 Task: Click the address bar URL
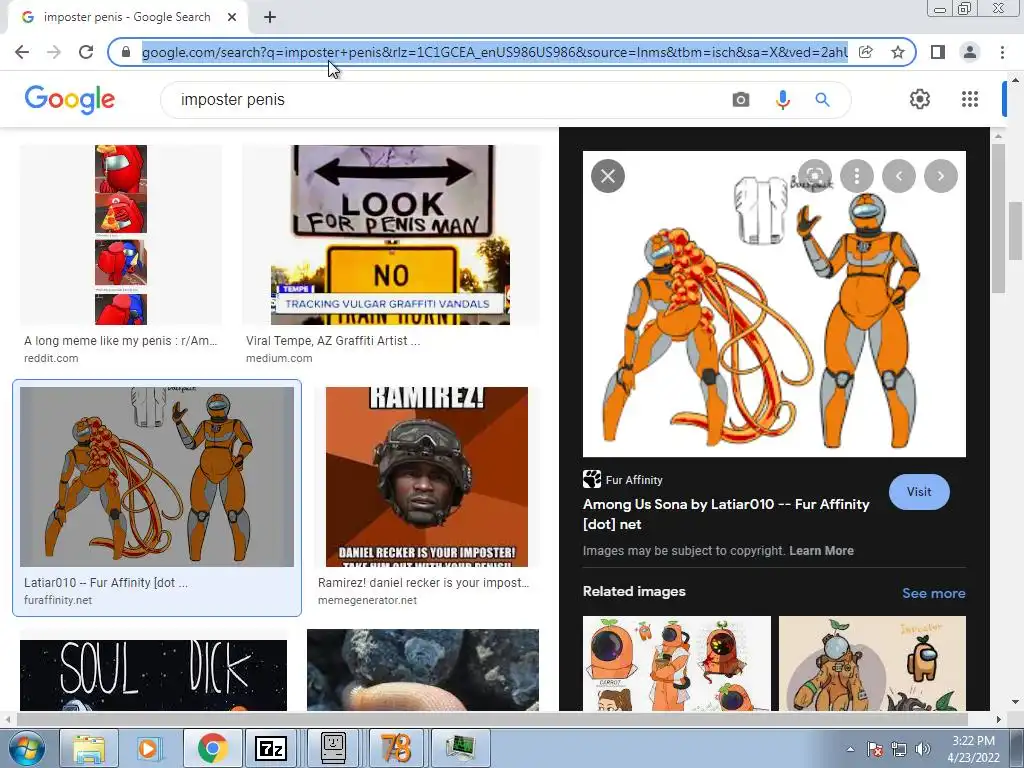(494, 52)
